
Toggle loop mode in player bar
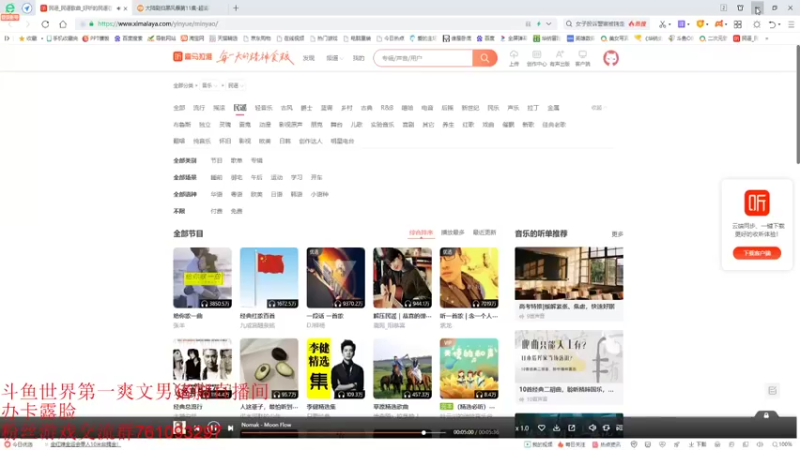(x=606, y=428)
